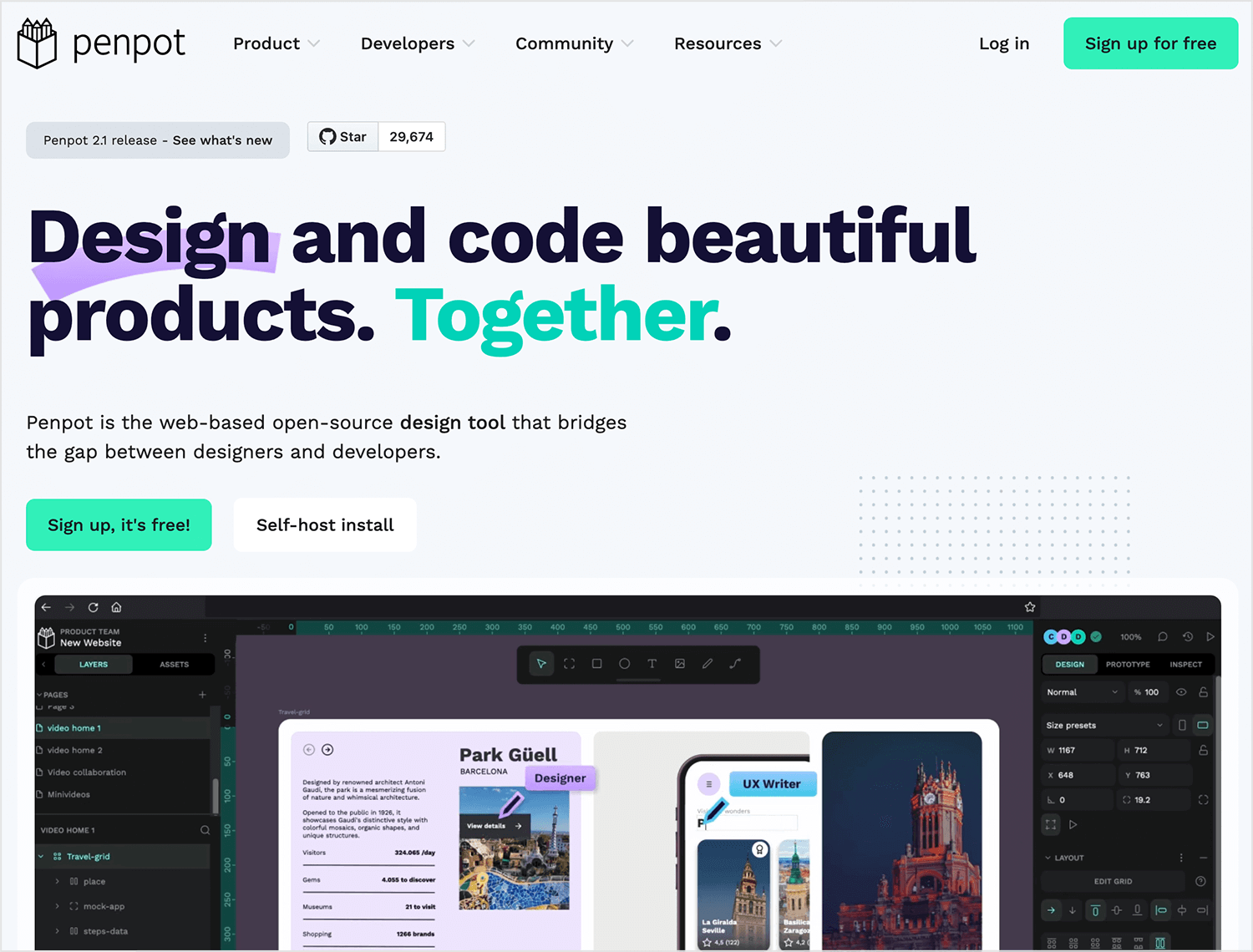Select the Rectangle tool
1253x952 pixels.
[596, 664]
